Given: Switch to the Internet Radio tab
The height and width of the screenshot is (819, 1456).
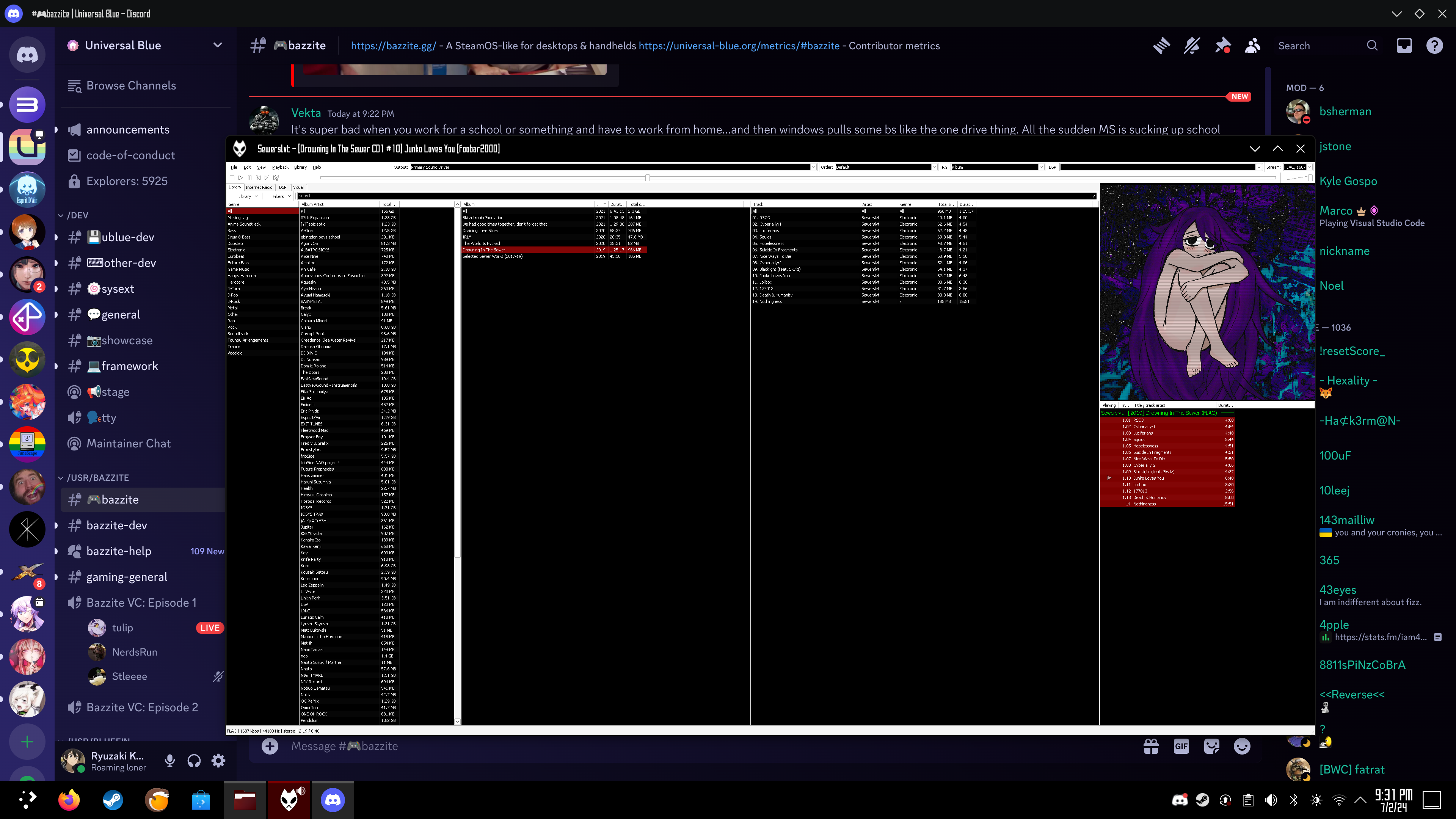Looking at the screenshot, I should [259, 187].
